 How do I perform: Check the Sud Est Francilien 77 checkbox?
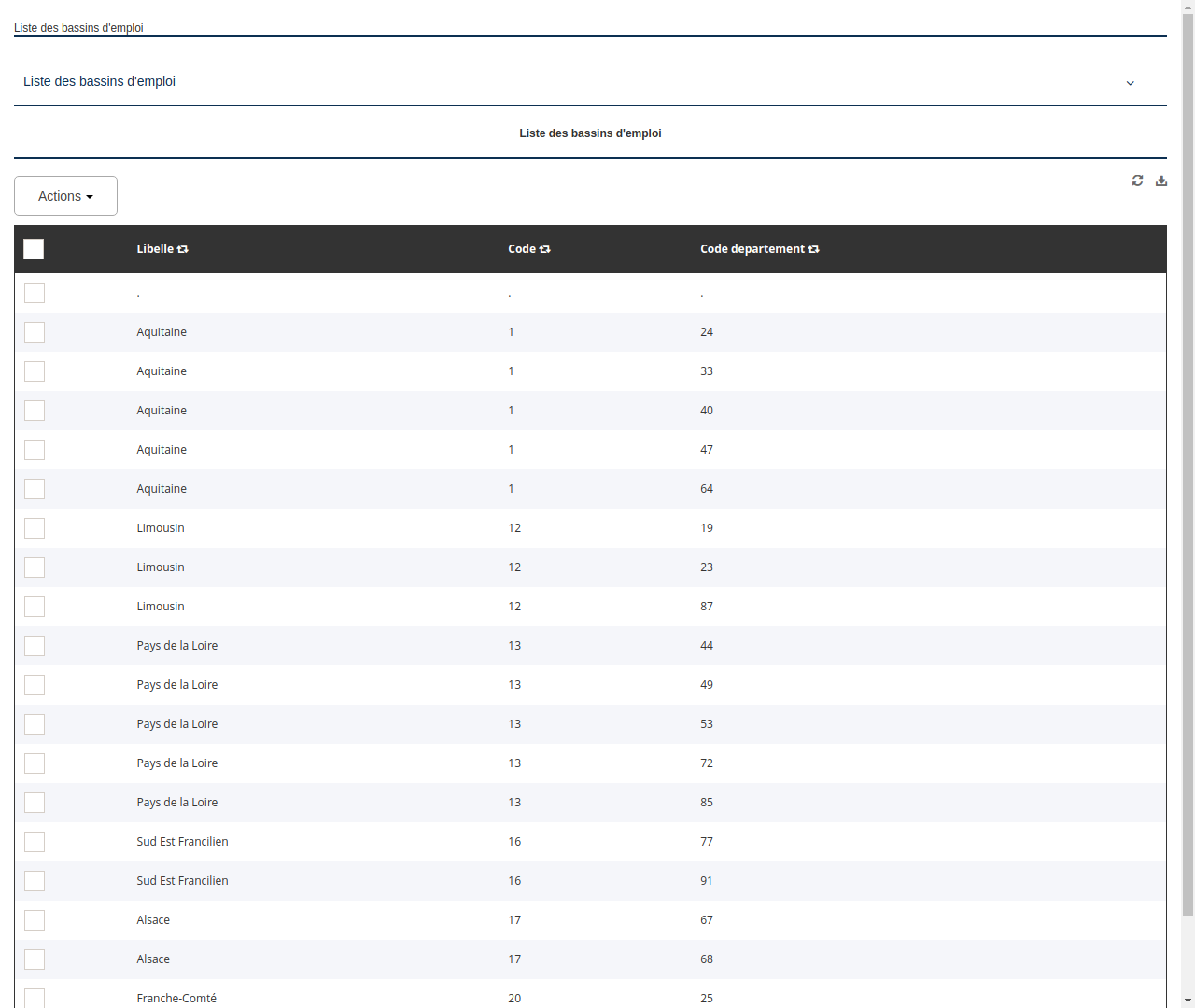pyautogui.click(x=35, y=842)
